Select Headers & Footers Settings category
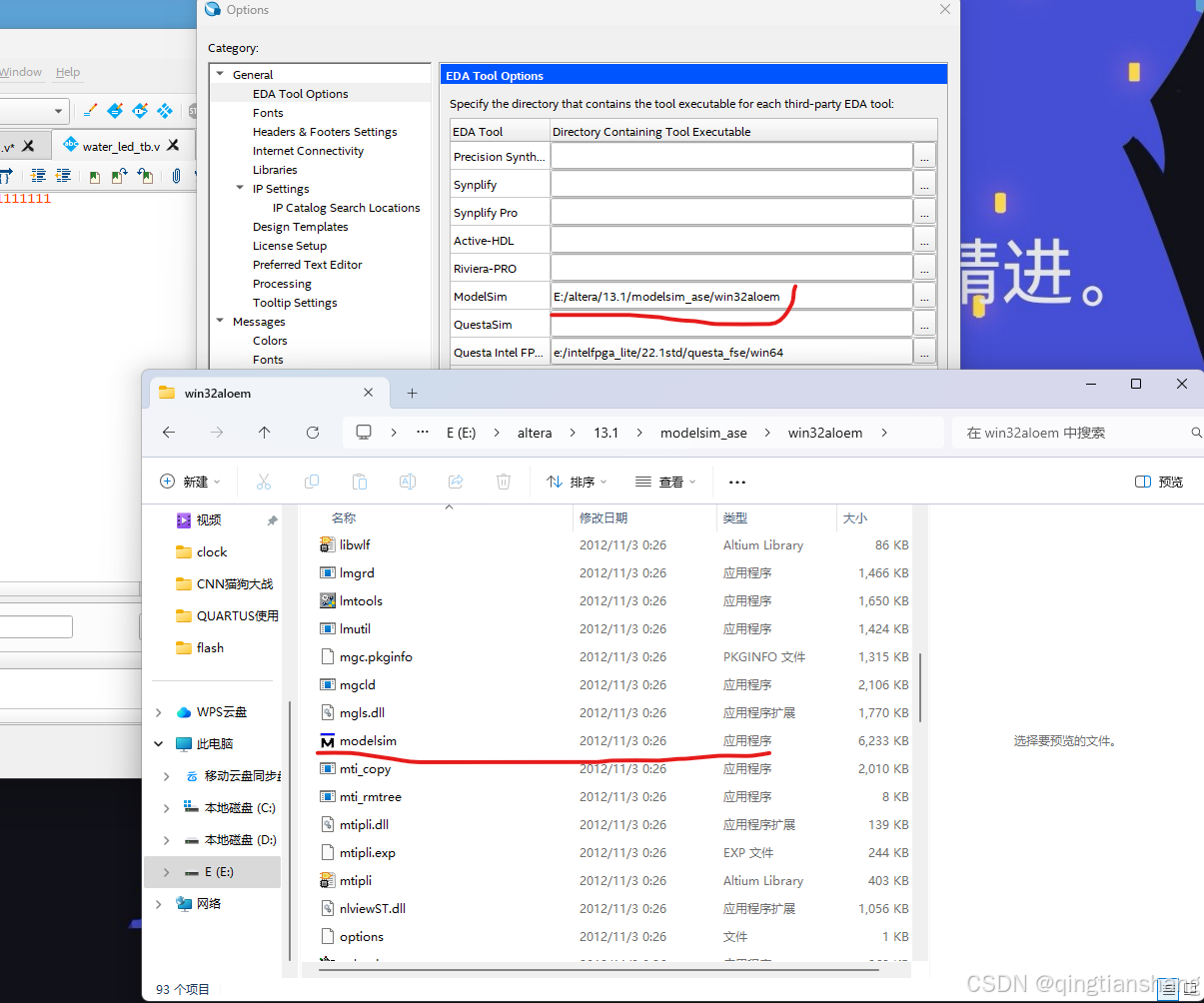The height and width of the screenshot is (1003, 1204). [325, 132]
